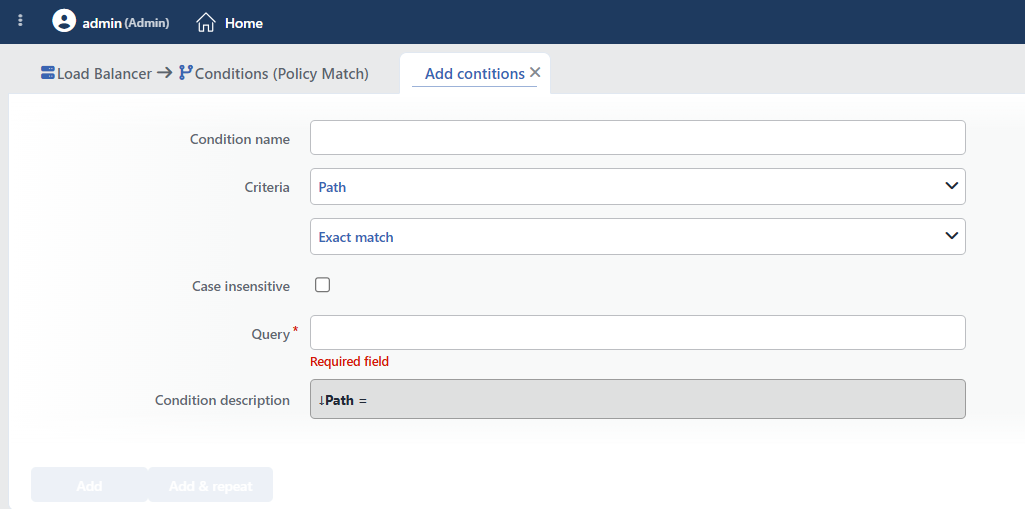Image resolution: width=1025 pixels, height=509 pixels.
Task: Close the Add contitions tab
Action: [535, 73]
